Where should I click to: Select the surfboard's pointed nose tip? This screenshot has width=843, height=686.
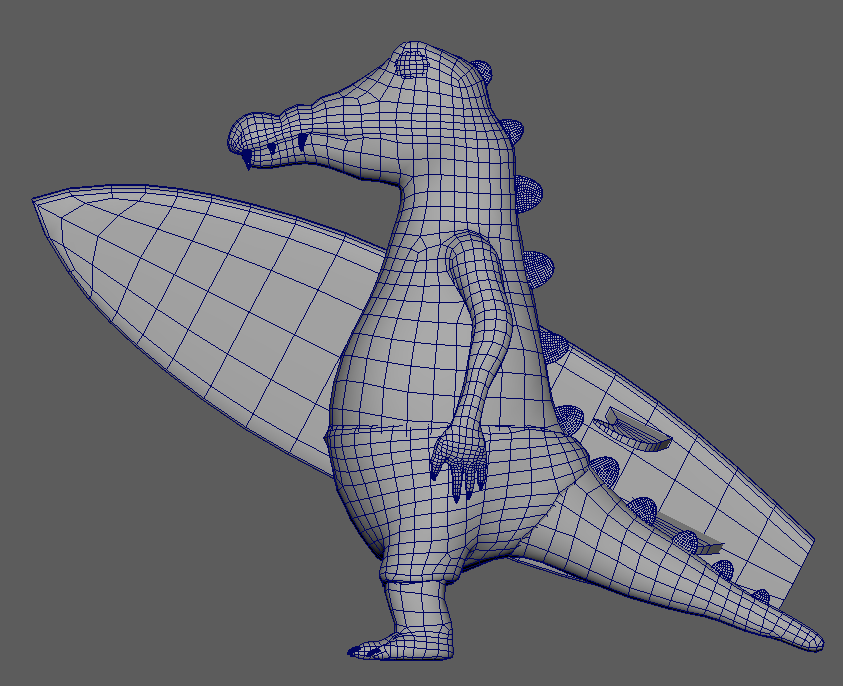(x=38, y=199)
